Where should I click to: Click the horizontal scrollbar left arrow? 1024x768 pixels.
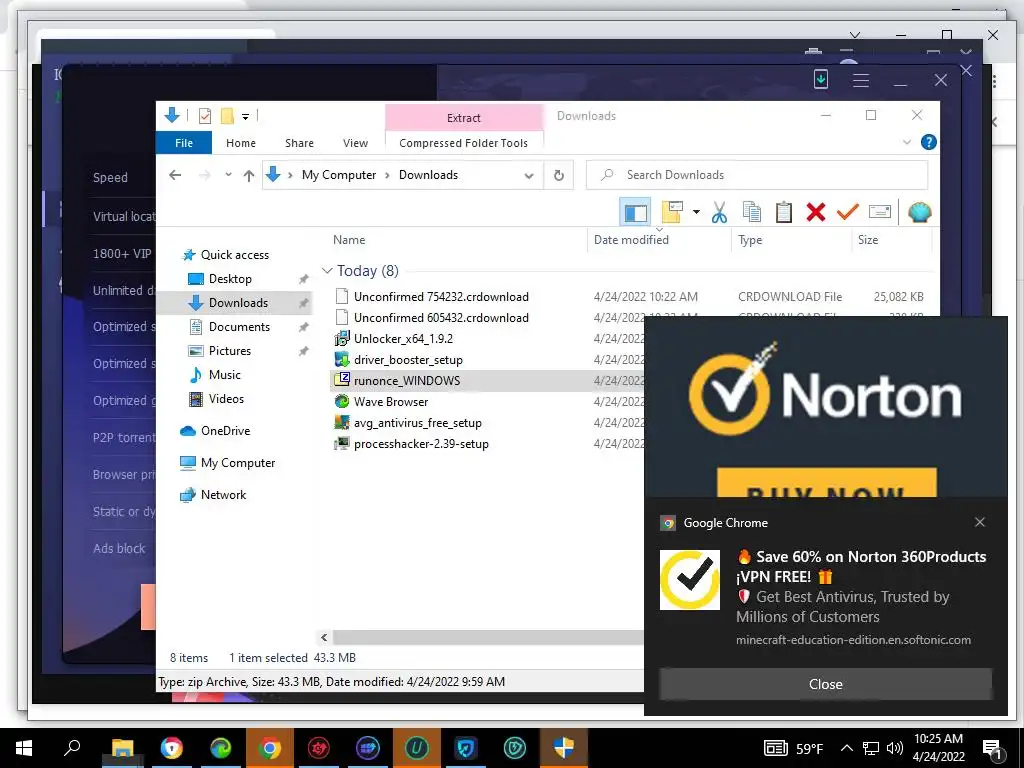pos(324,637)
